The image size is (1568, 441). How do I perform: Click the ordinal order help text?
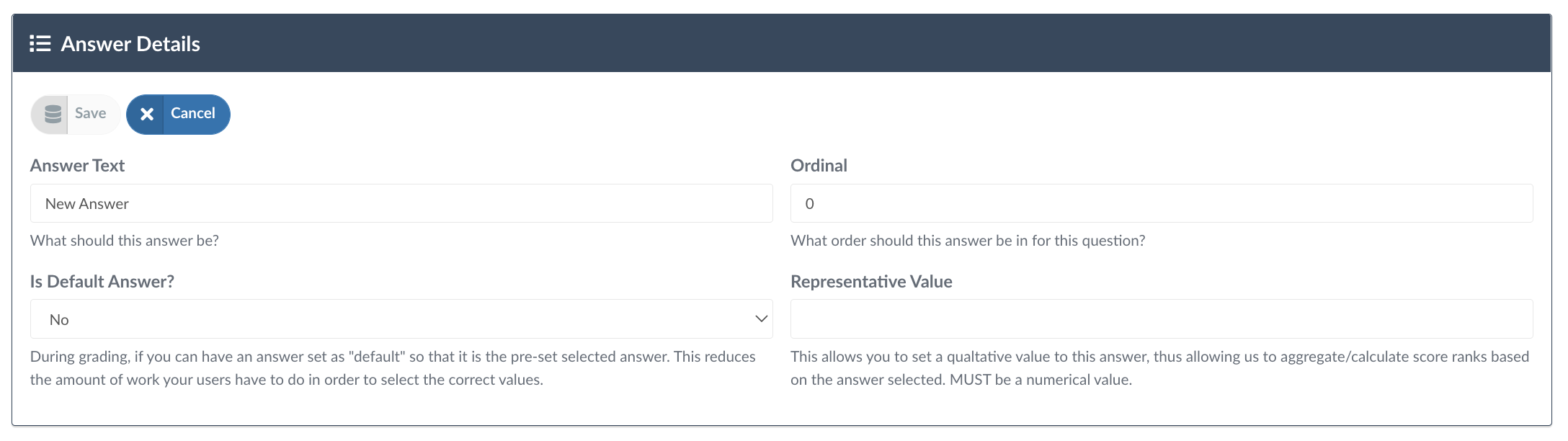(967, 241)
